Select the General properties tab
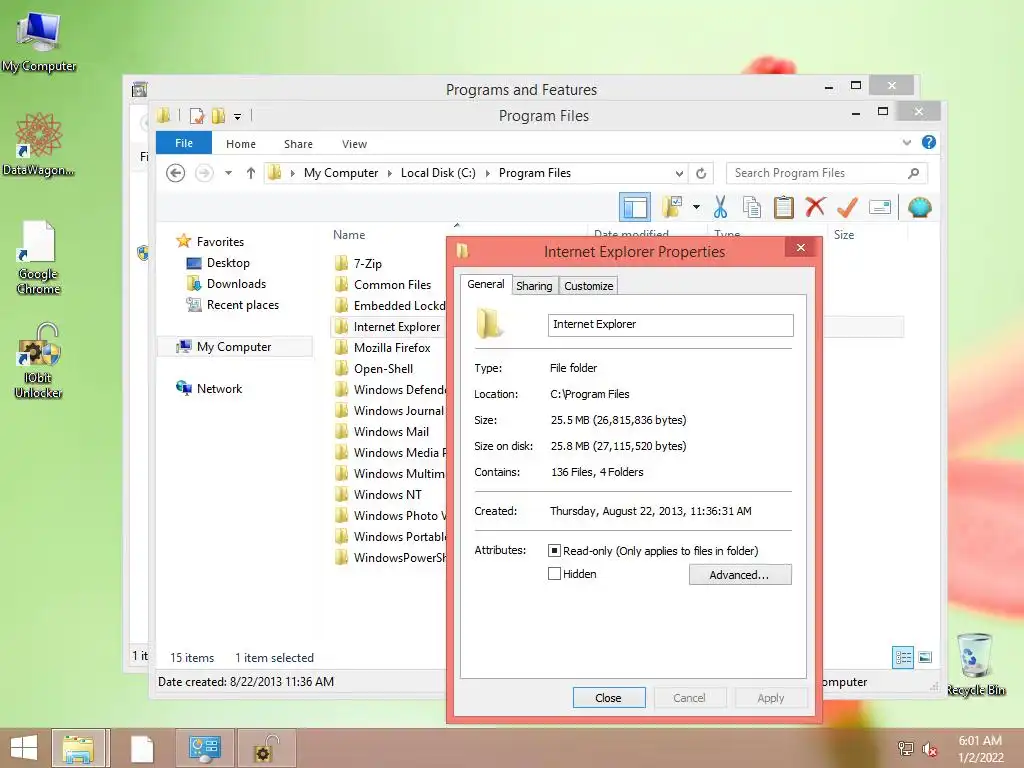The height and width of the screenshot is (768, 1024). pyautogui.click(x=486, y=284)
